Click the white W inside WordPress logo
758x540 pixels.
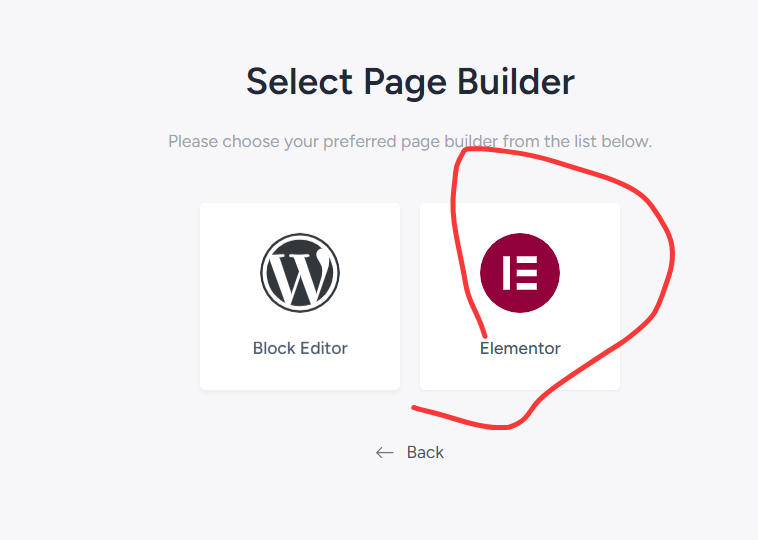click(300, 274)
